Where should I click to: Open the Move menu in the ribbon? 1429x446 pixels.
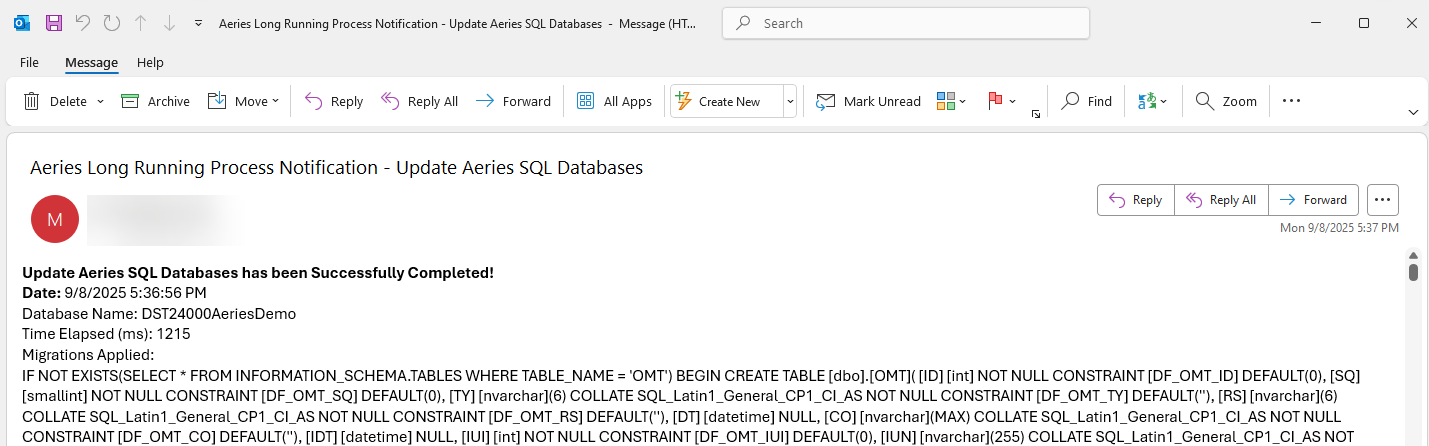pos(244,101)
